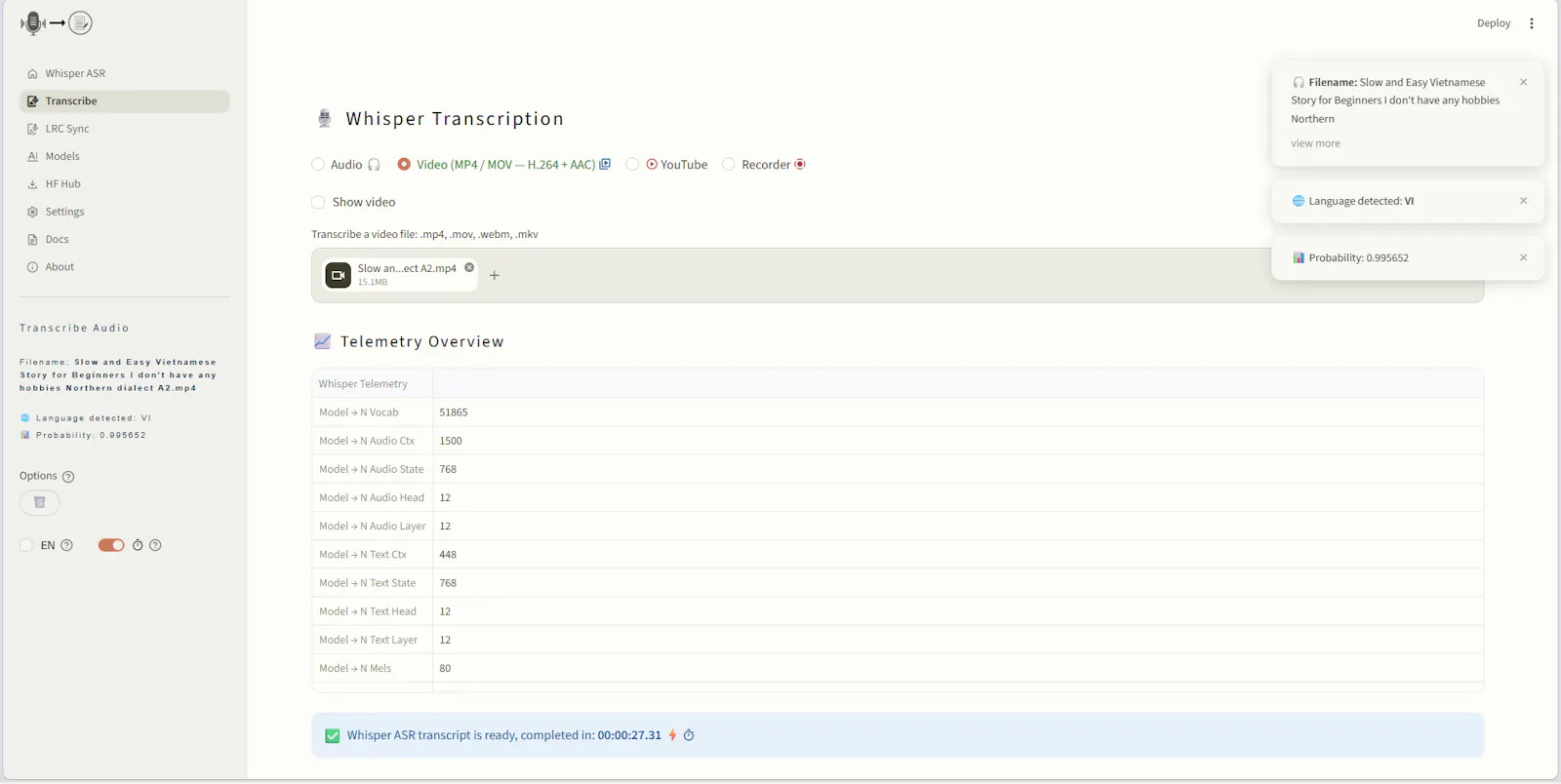Click the globe icon in Language toast
The height and width of the screenshot is (784, 1561).
pyautogui.click(x=1299, y=201)
